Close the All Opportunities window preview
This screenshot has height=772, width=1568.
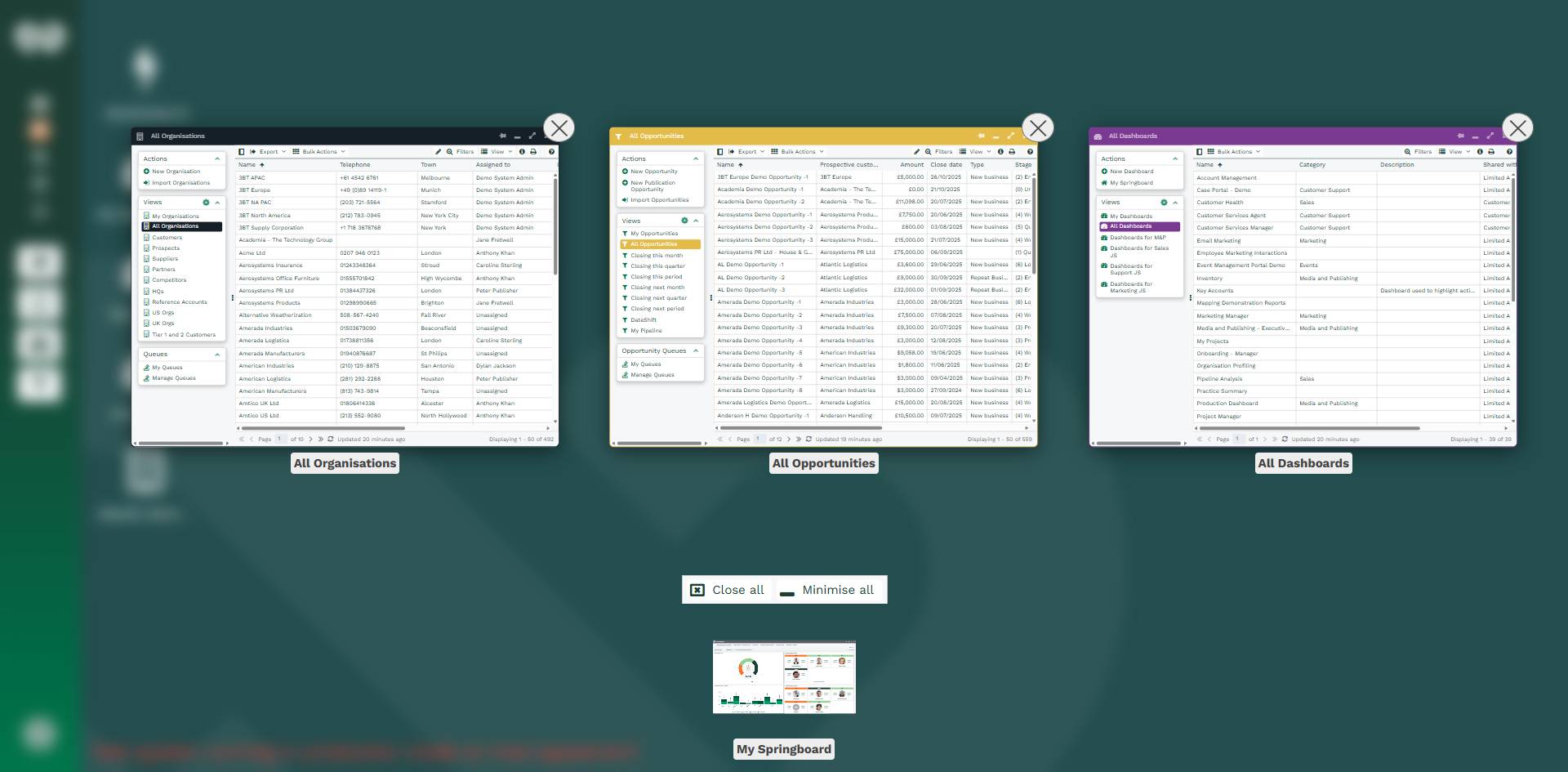[x=1038, y=128]
